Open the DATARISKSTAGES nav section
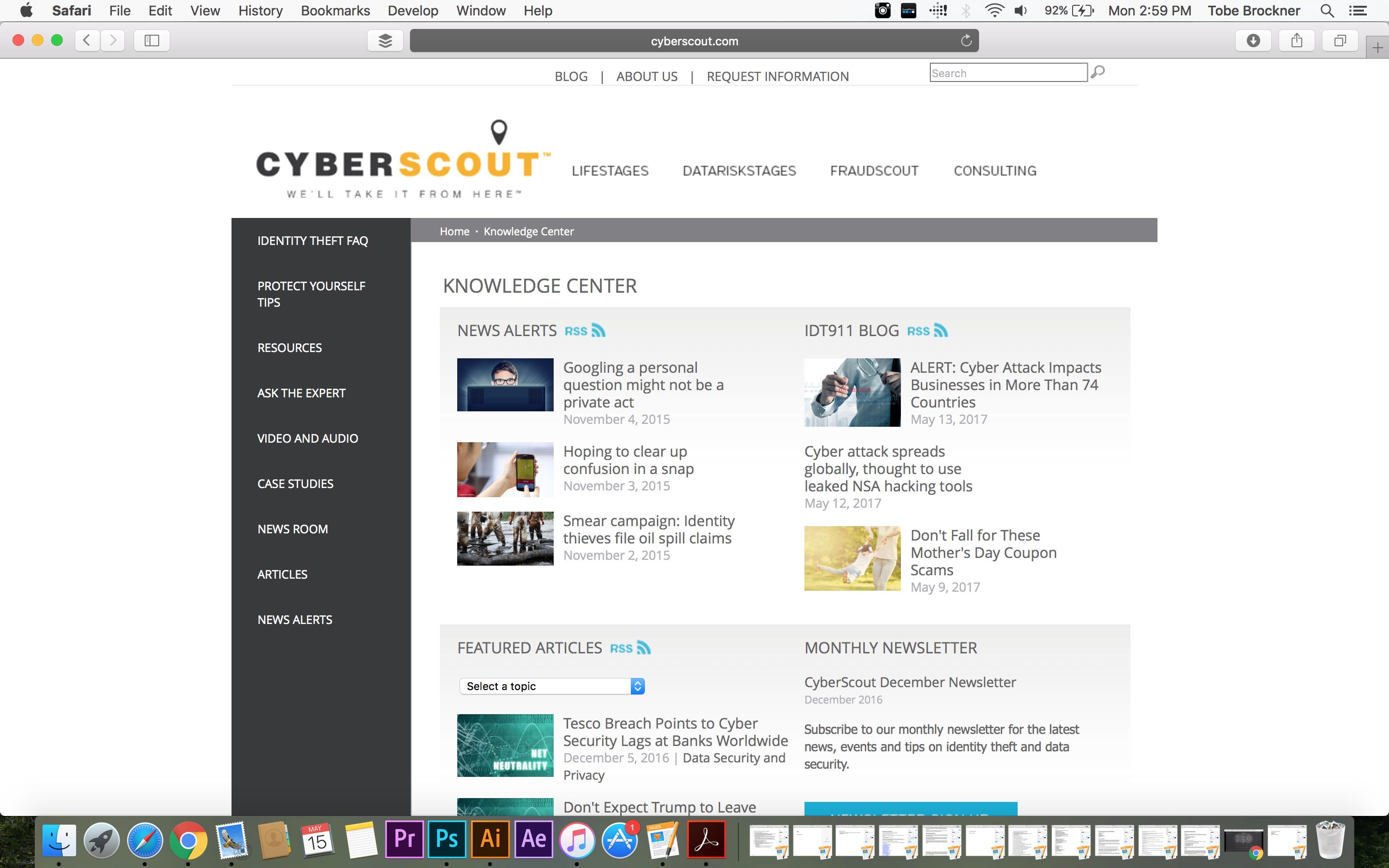Screen dimensions: 1389x868 (739, 171)
